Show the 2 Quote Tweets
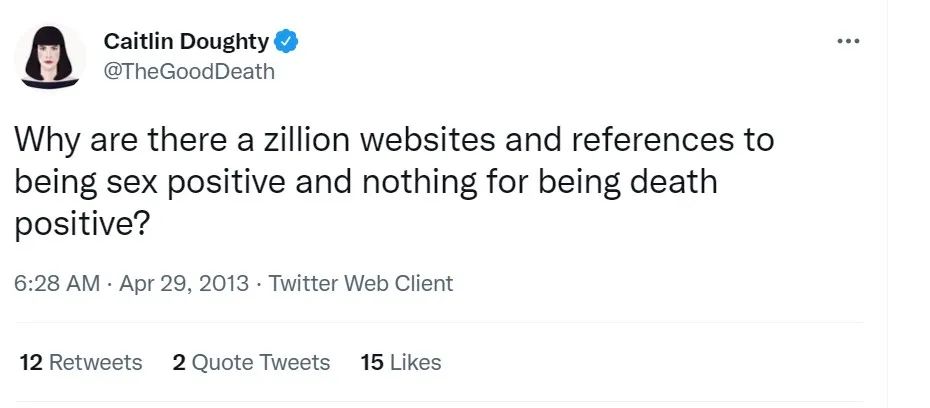 251,362
